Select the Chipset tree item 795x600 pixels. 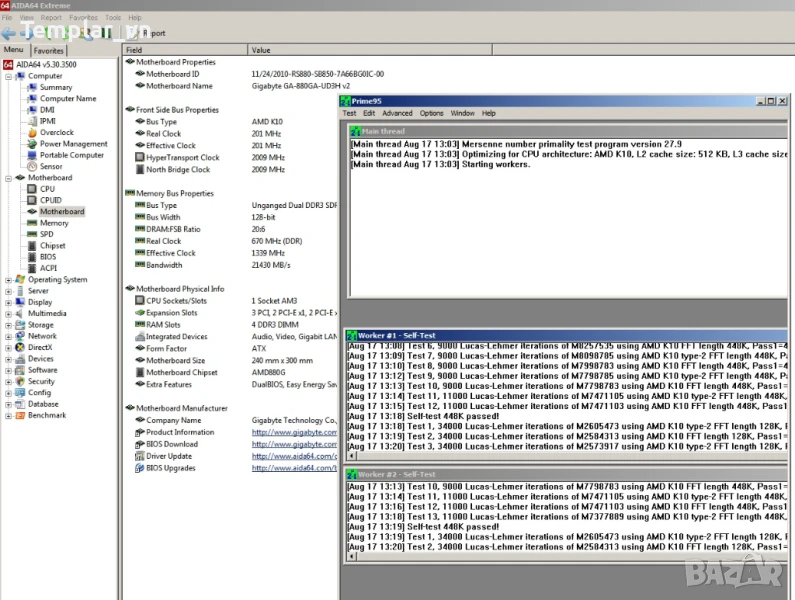click(52, 245)
